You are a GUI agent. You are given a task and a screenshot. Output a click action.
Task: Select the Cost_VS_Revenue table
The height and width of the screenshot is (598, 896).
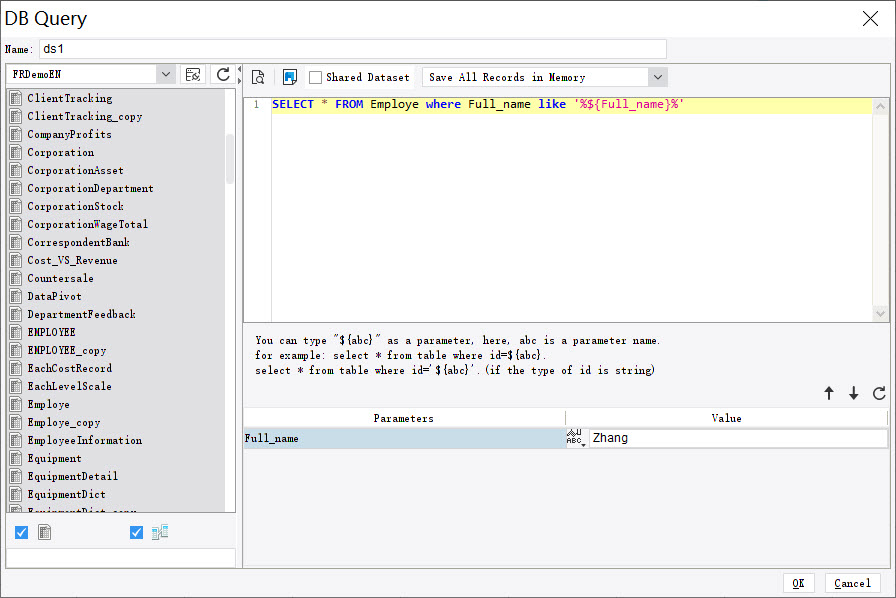[x=72, y=260]
